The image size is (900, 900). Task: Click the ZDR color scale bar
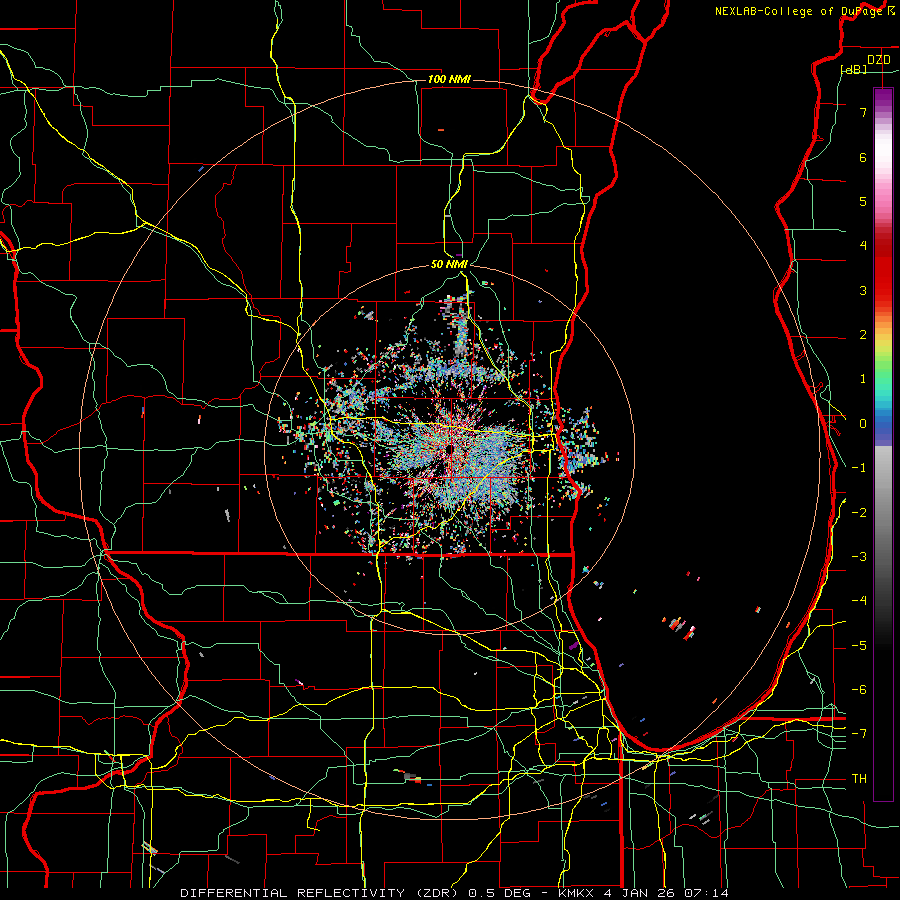(883, 444)
